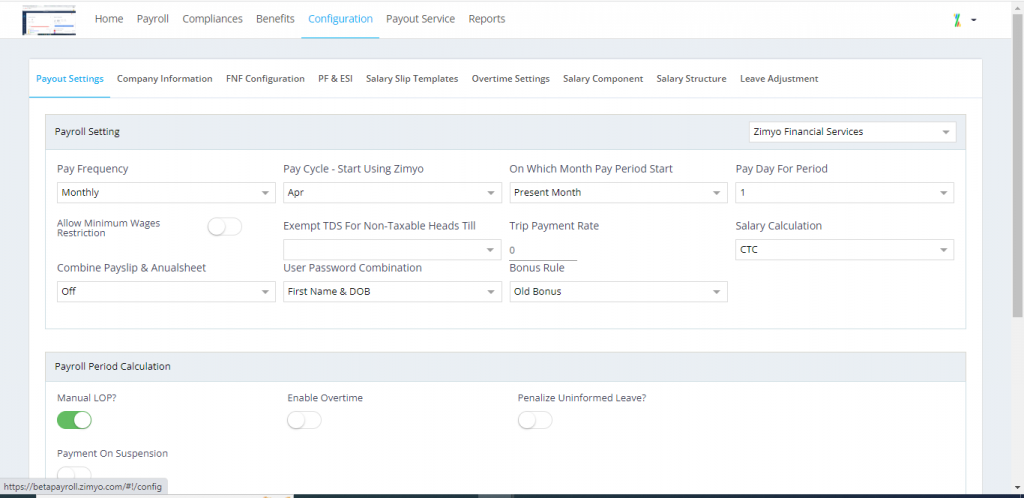Open the User Password Combination dropdown
Viewport: 1024px width, 498px height.
[x=392, y=292]
